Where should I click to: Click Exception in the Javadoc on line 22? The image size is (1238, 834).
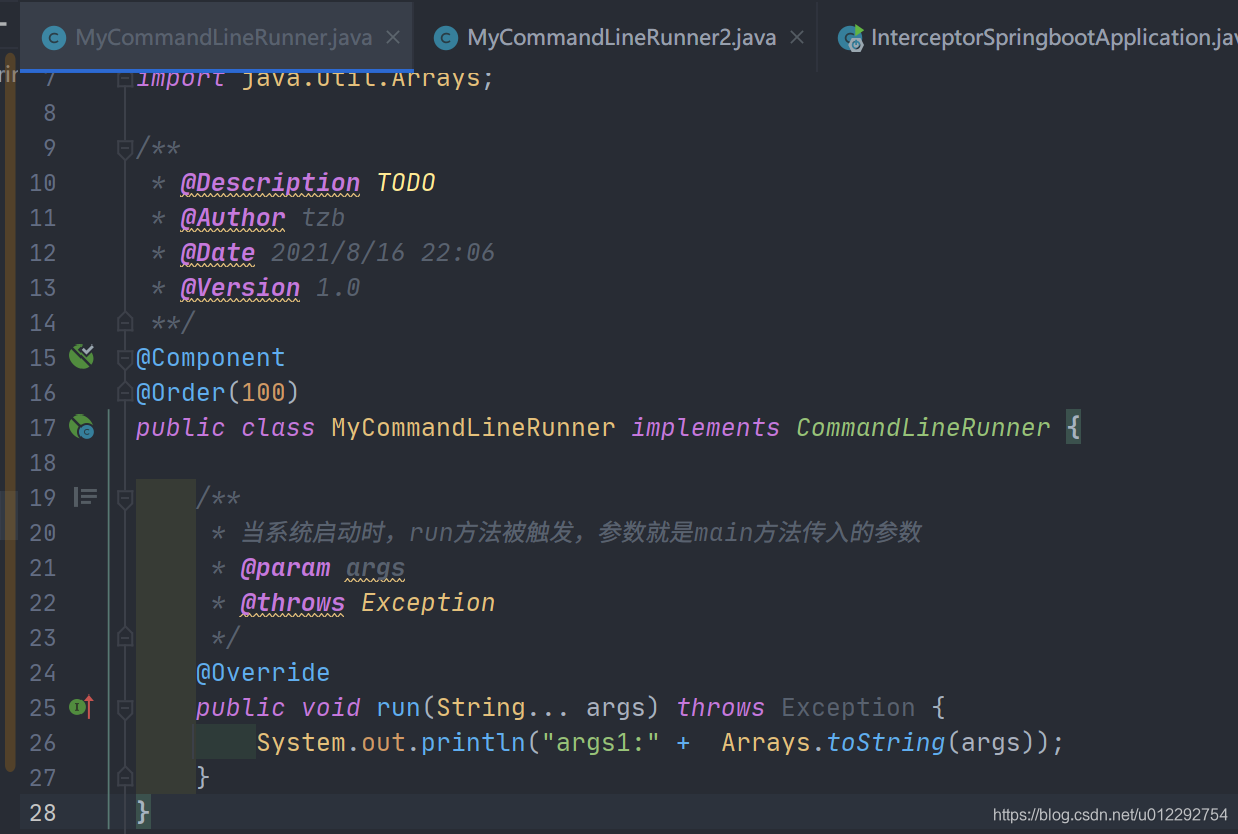point(428,603)
